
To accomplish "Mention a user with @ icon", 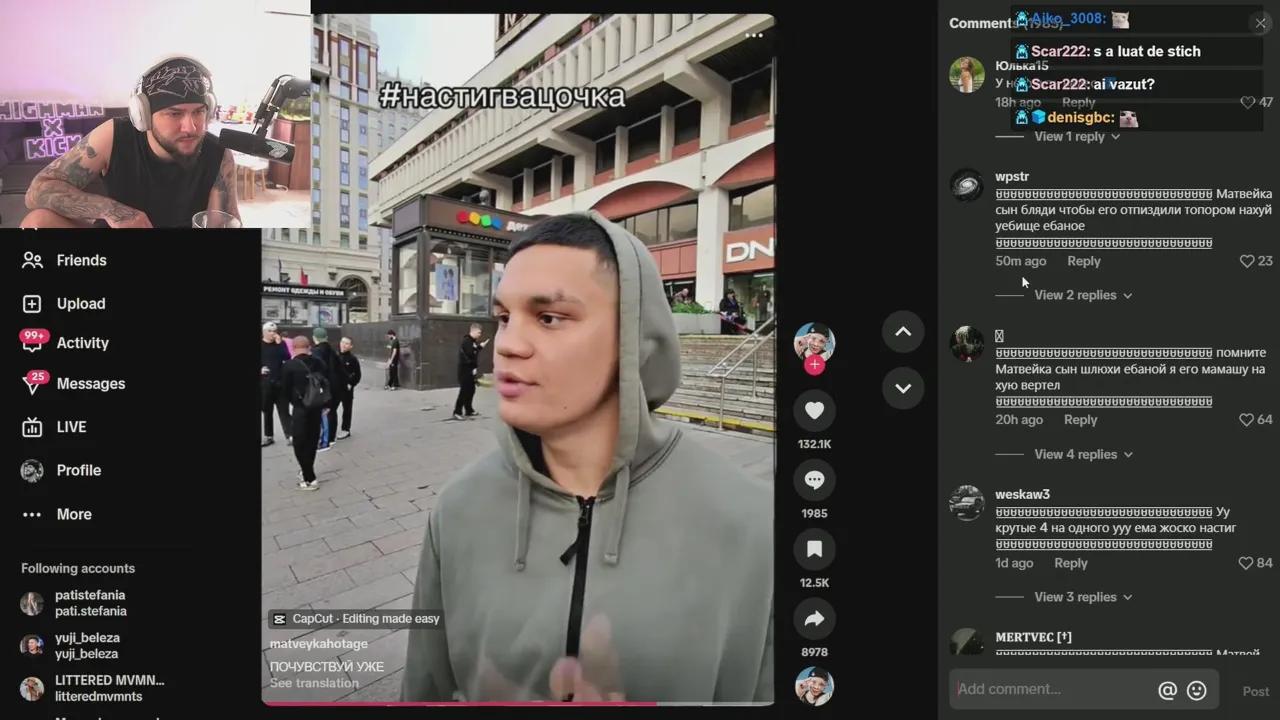I will (1167, 690).
